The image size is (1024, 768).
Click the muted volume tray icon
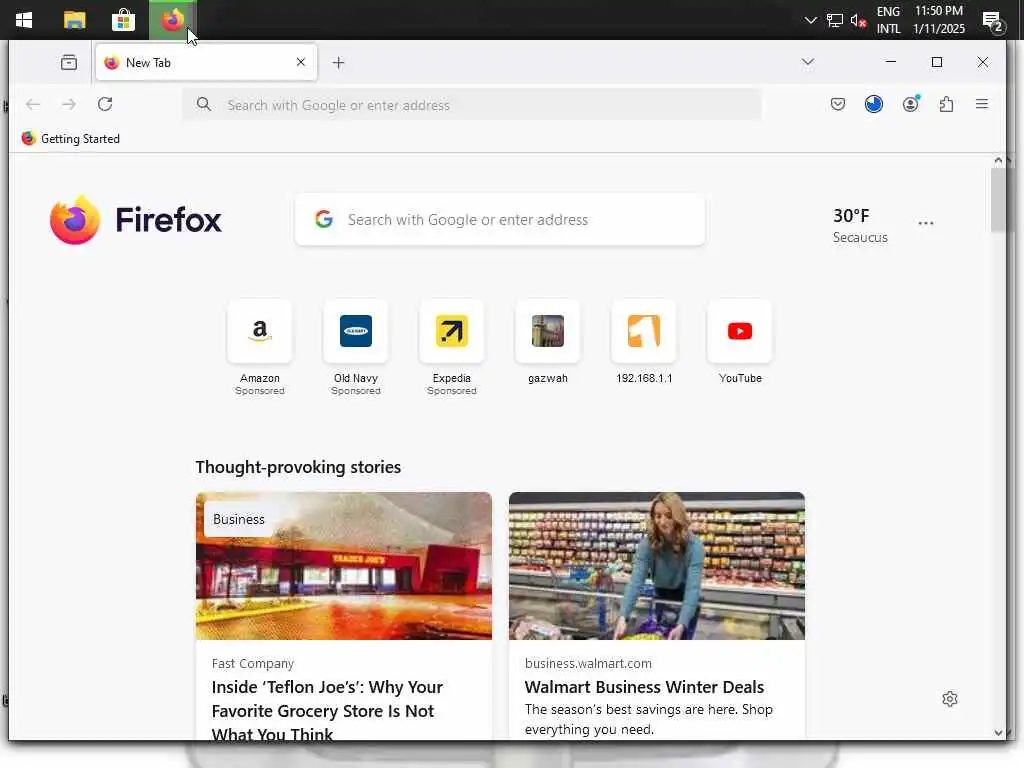[858, 21]
